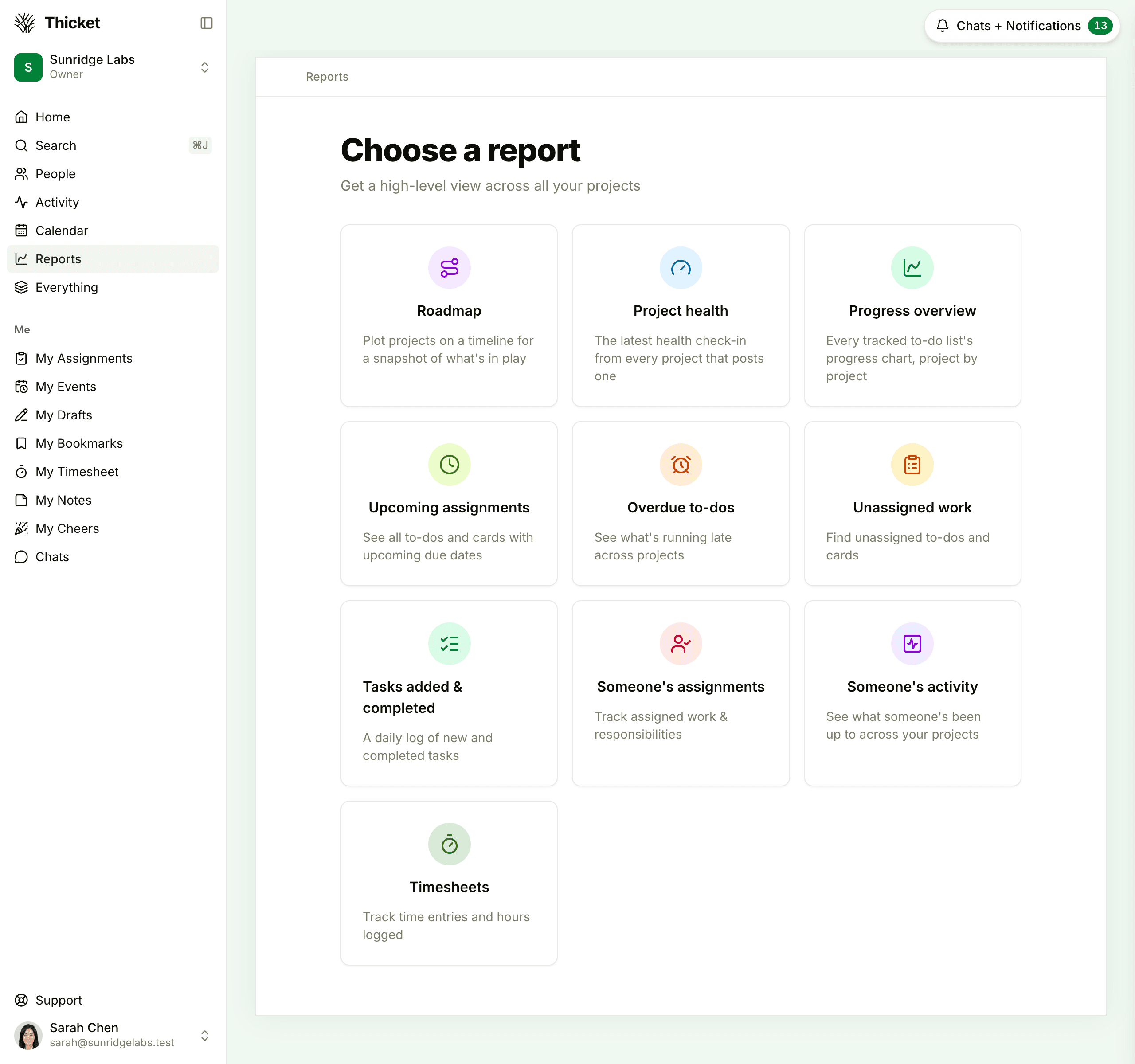
Task: Open the Calendar page
Action: [x=113, y=231]
